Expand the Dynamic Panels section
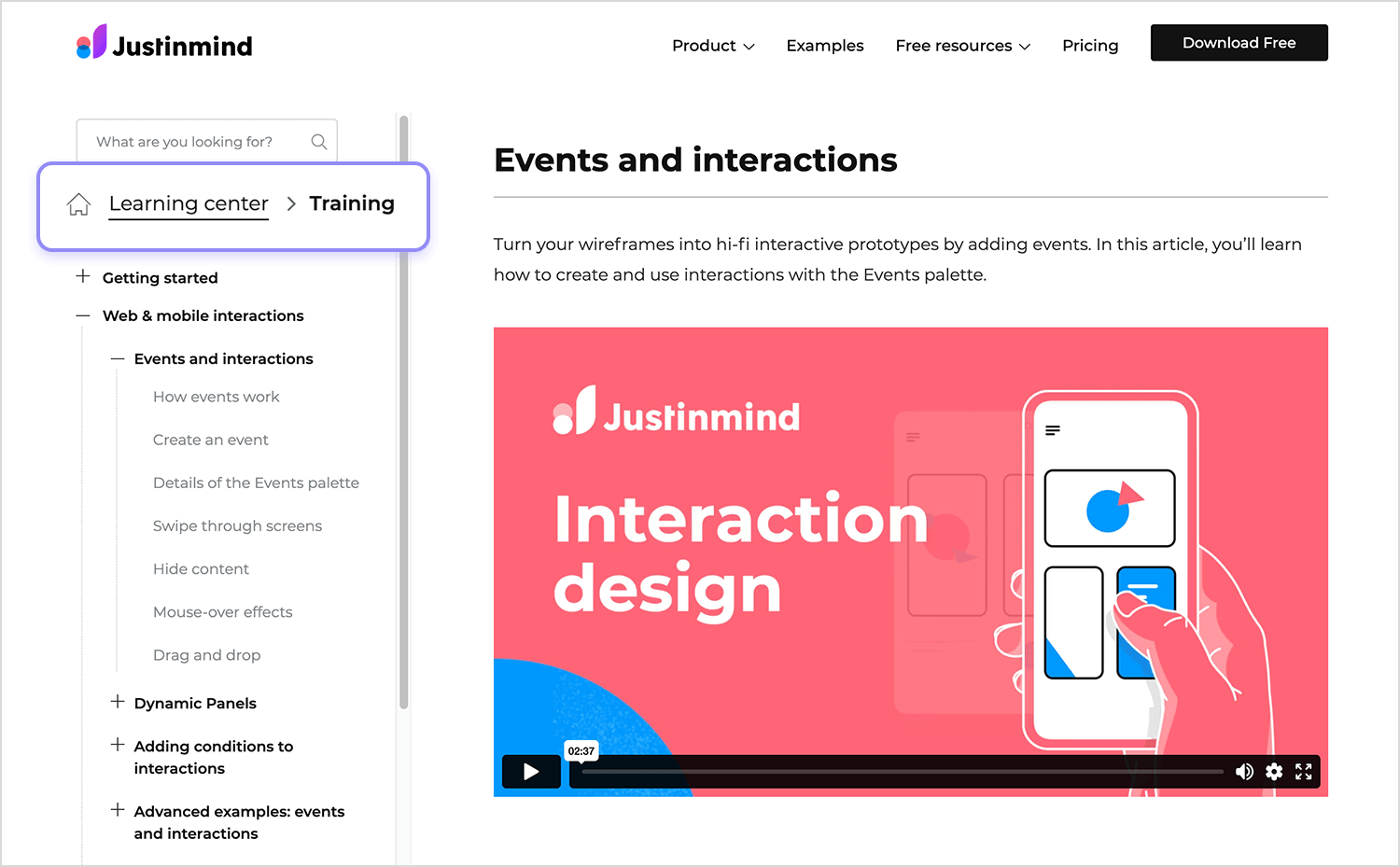 118,702
